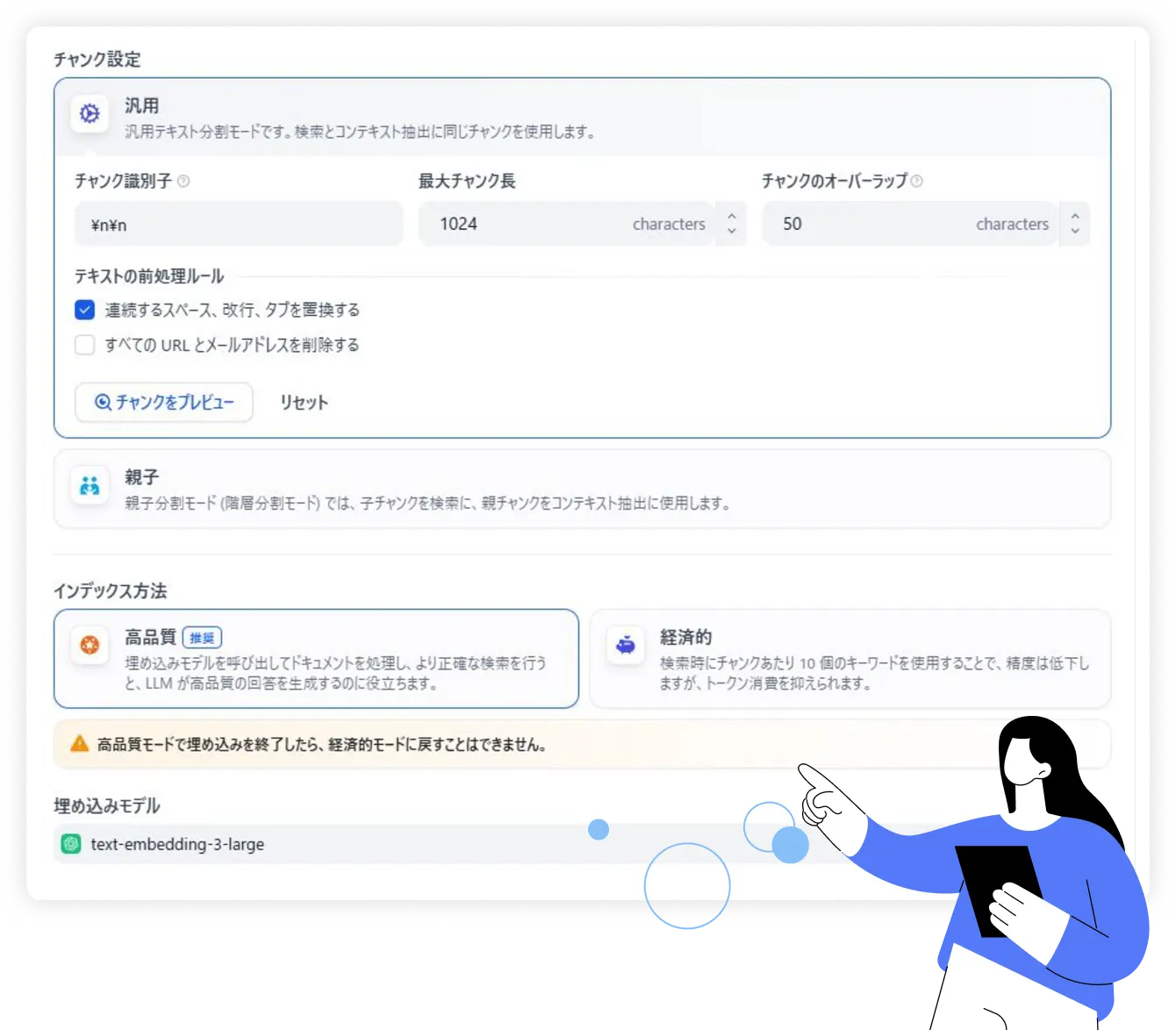Click the 親子 parent-child mode icon
This screenshot has width=1176, height=1030.
[90, 485]
